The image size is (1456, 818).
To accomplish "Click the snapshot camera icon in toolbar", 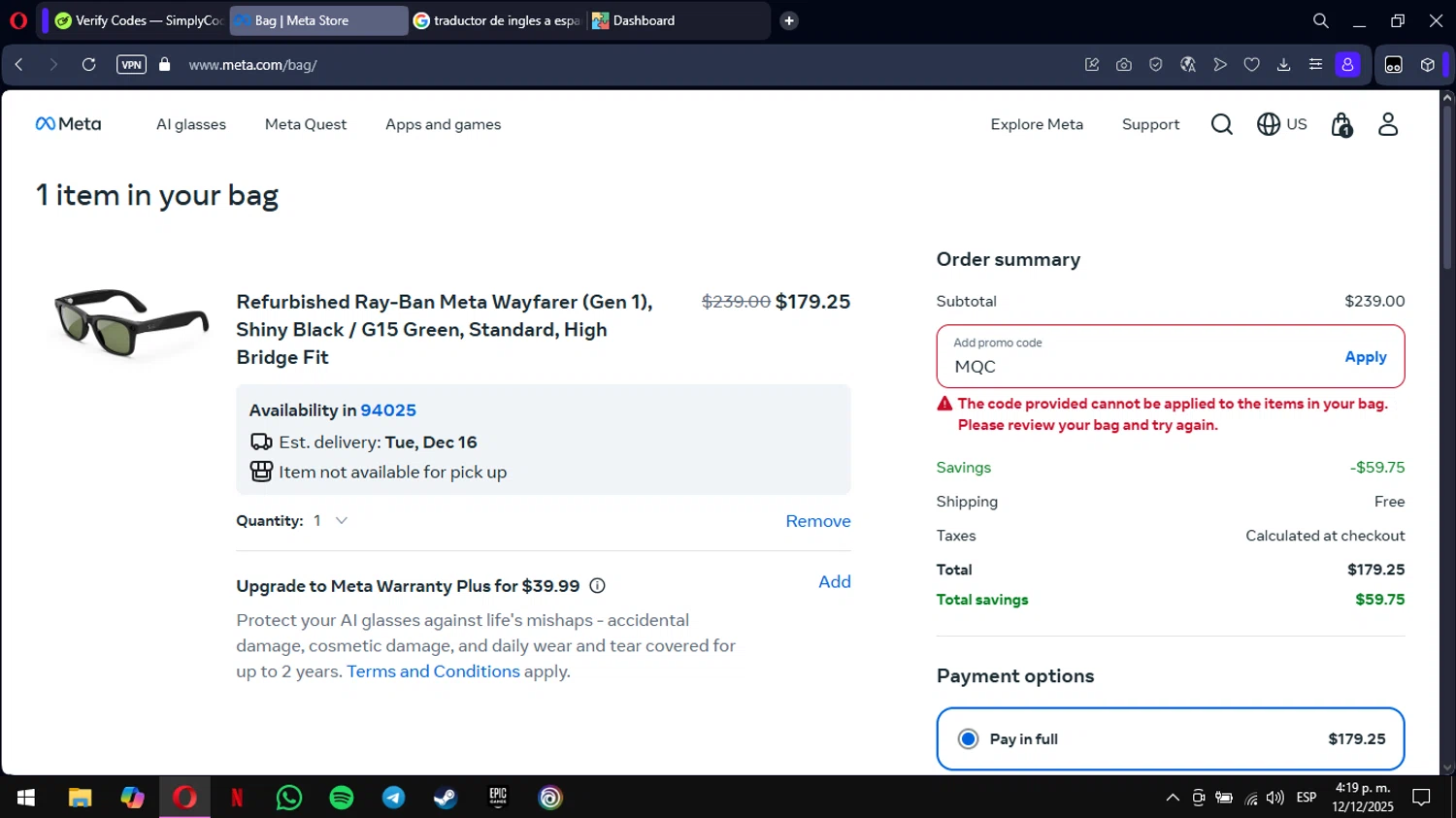I will [1124, 65].
